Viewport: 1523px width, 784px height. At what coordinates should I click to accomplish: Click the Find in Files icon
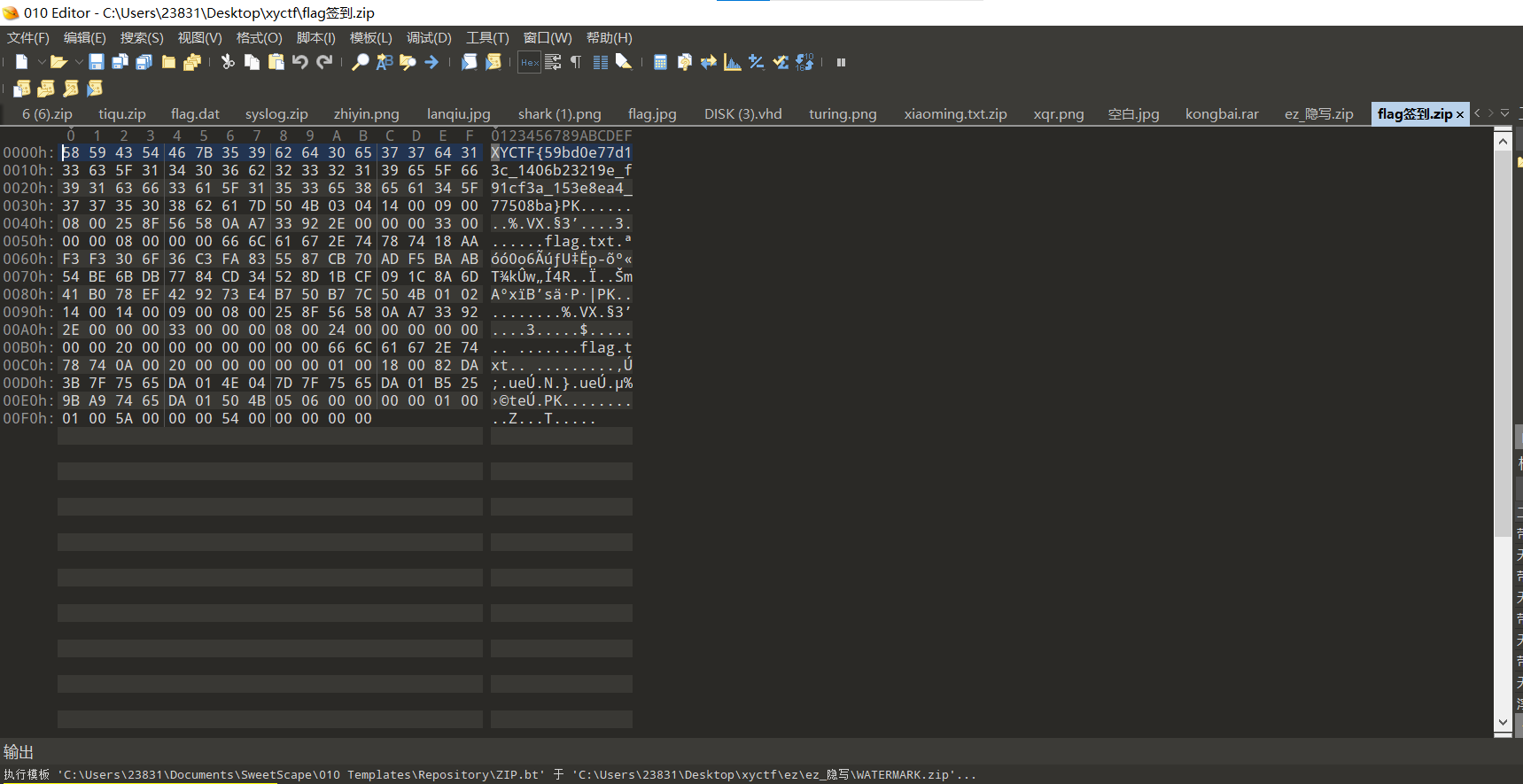[x=408, y=62]
